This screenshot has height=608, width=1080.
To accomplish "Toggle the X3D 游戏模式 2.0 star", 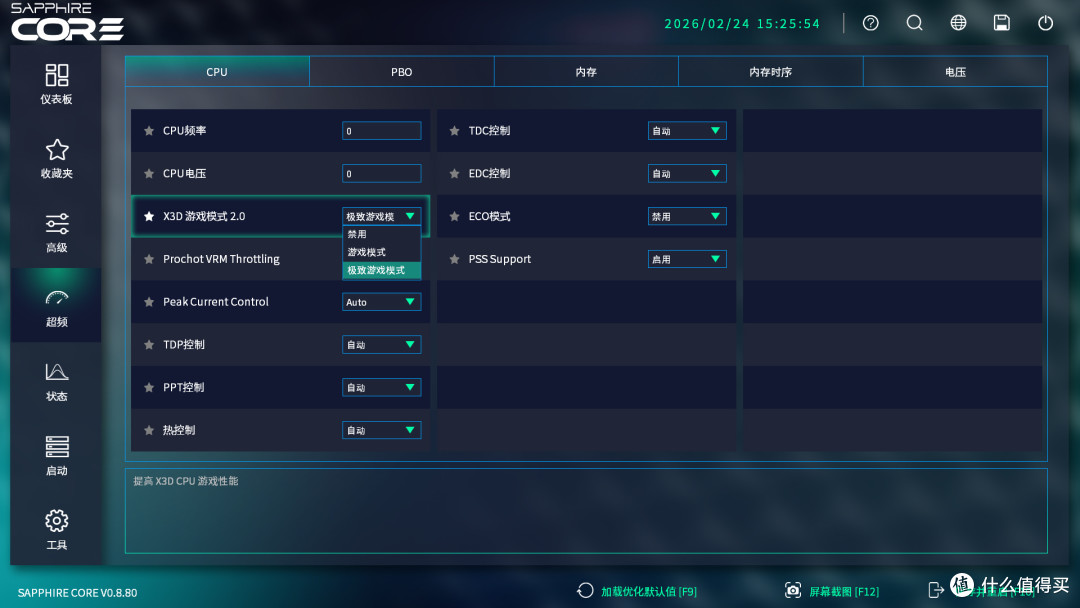I will pos(149,216).
